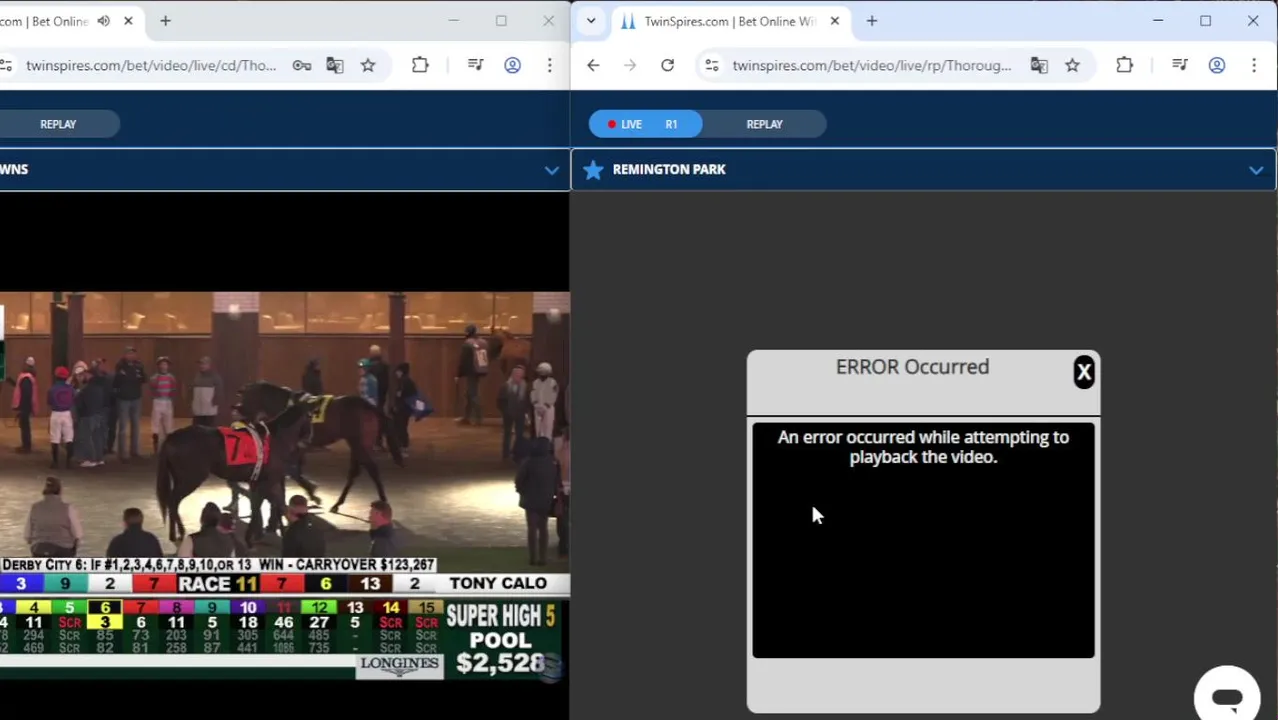The height and width of the screenshot is (720, 1278).
Task: Switch to LIVE R1 video mode
Action: click(x=645, y=124)
